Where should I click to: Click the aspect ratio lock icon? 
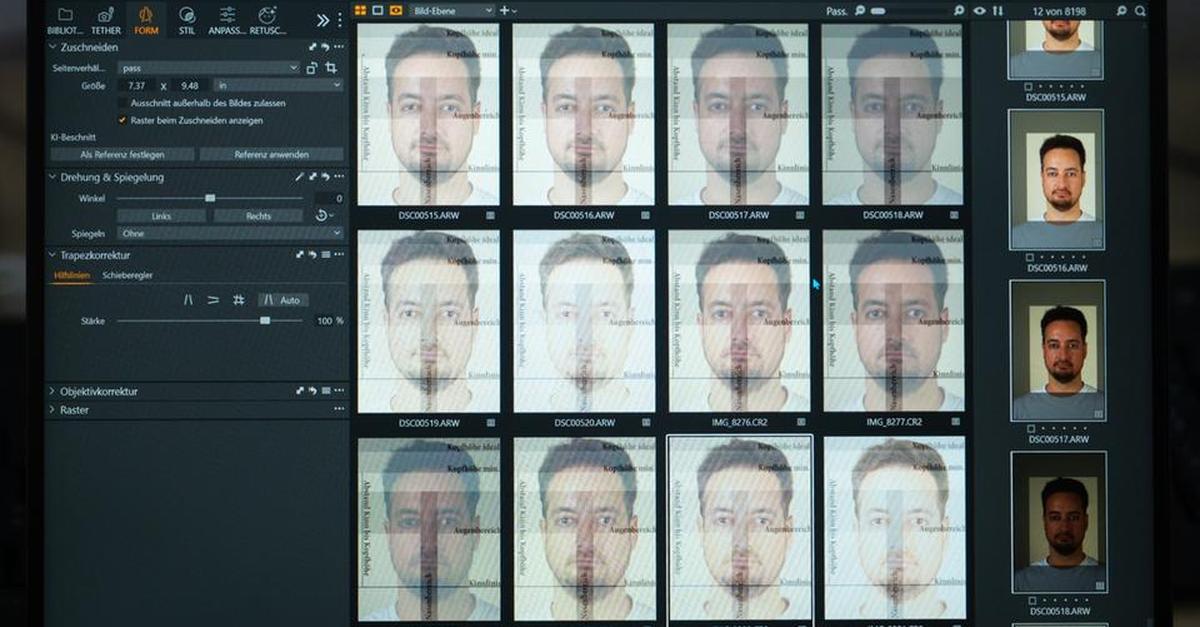[x=312, y=68]
